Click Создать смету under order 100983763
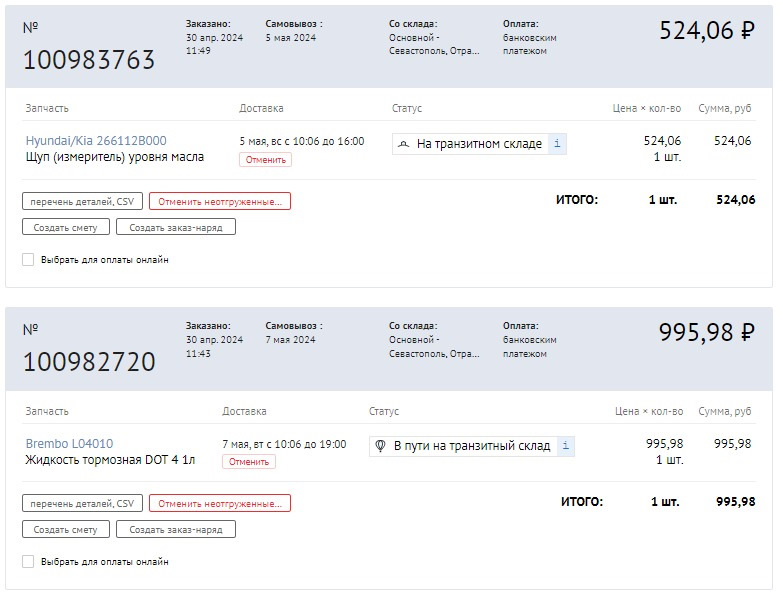 [x=65, y=228]
